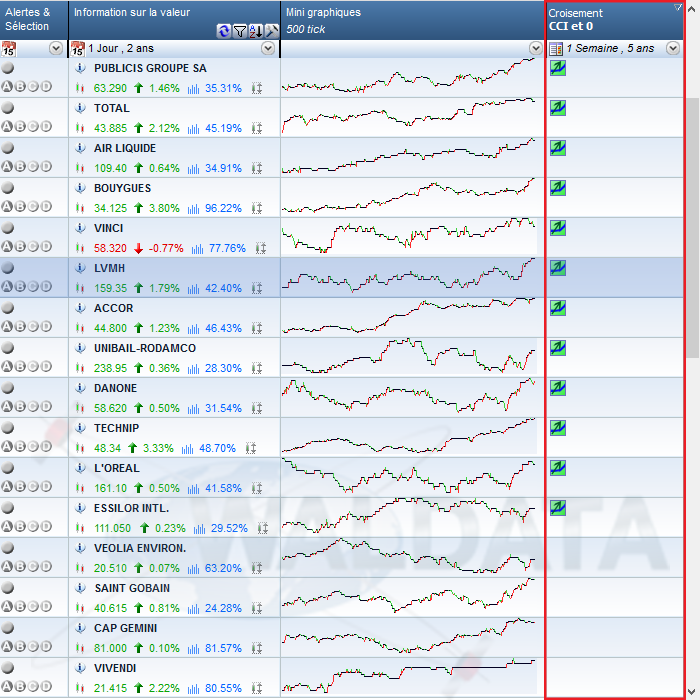Open the 1 Jour, 2 ans period dropdown
The height and width of the screenshot is (700, 700).
point(268,48)
